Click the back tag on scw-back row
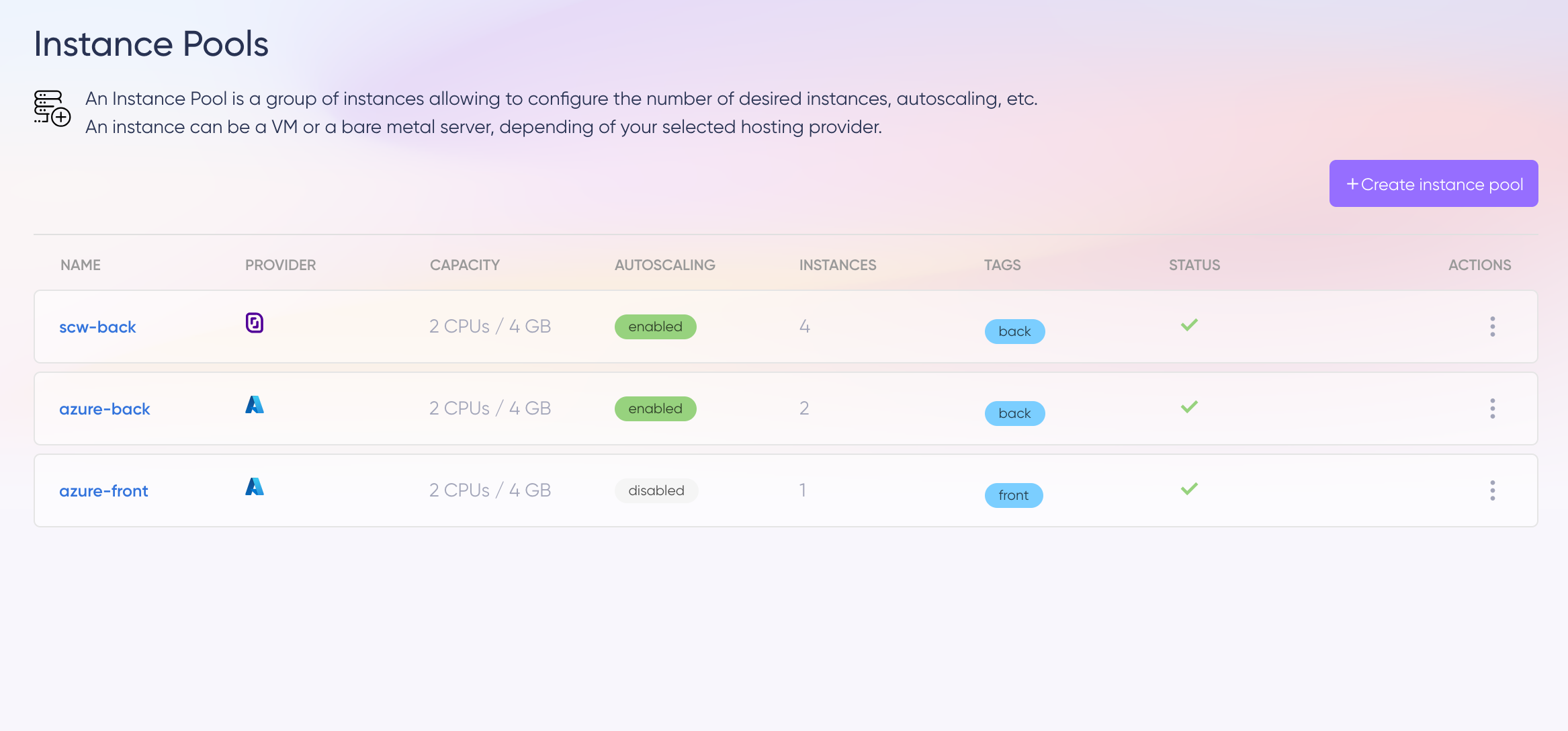The width and height of the screenshot is (1568, 731). coord(1015,331)
